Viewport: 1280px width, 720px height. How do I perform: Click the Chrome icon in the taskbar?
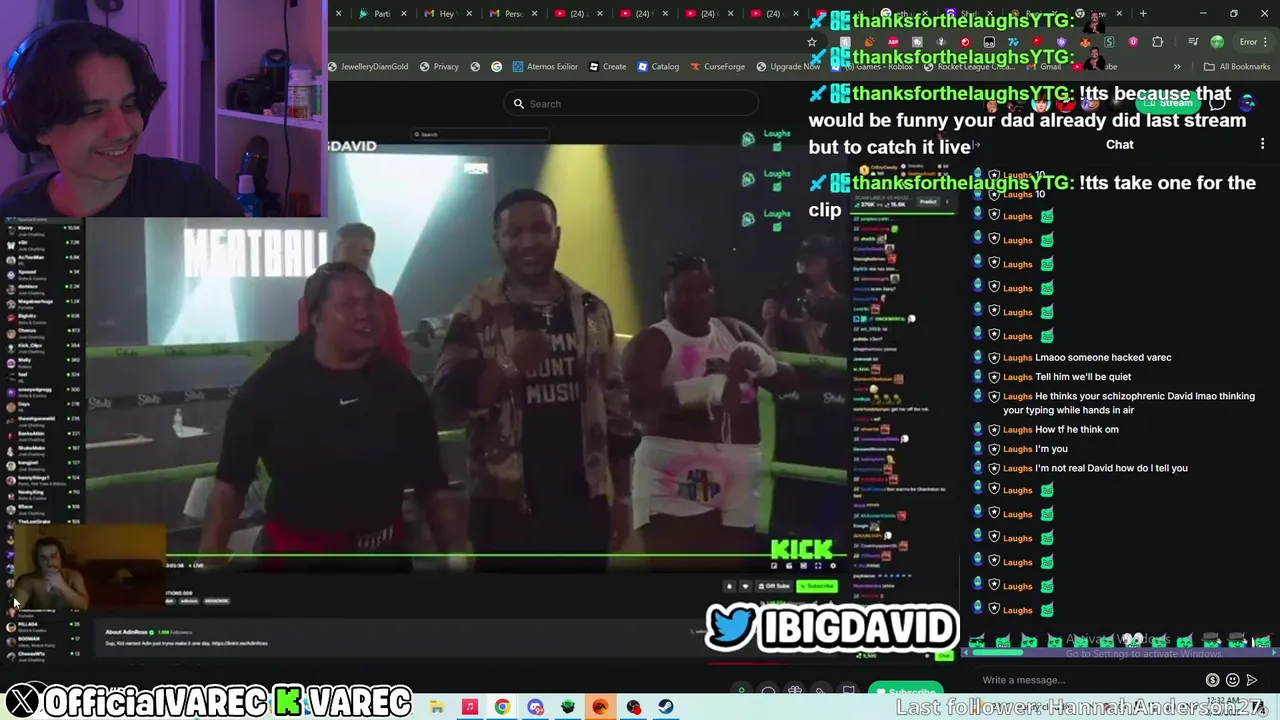click(502, 707)
